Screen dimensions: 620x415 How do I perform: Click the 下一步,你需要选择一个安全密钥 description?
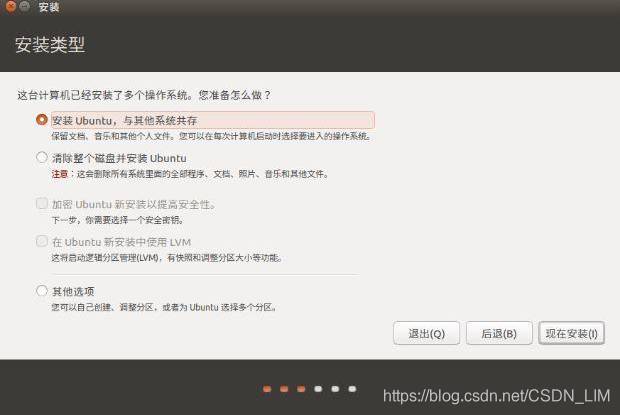click(117, 220)
